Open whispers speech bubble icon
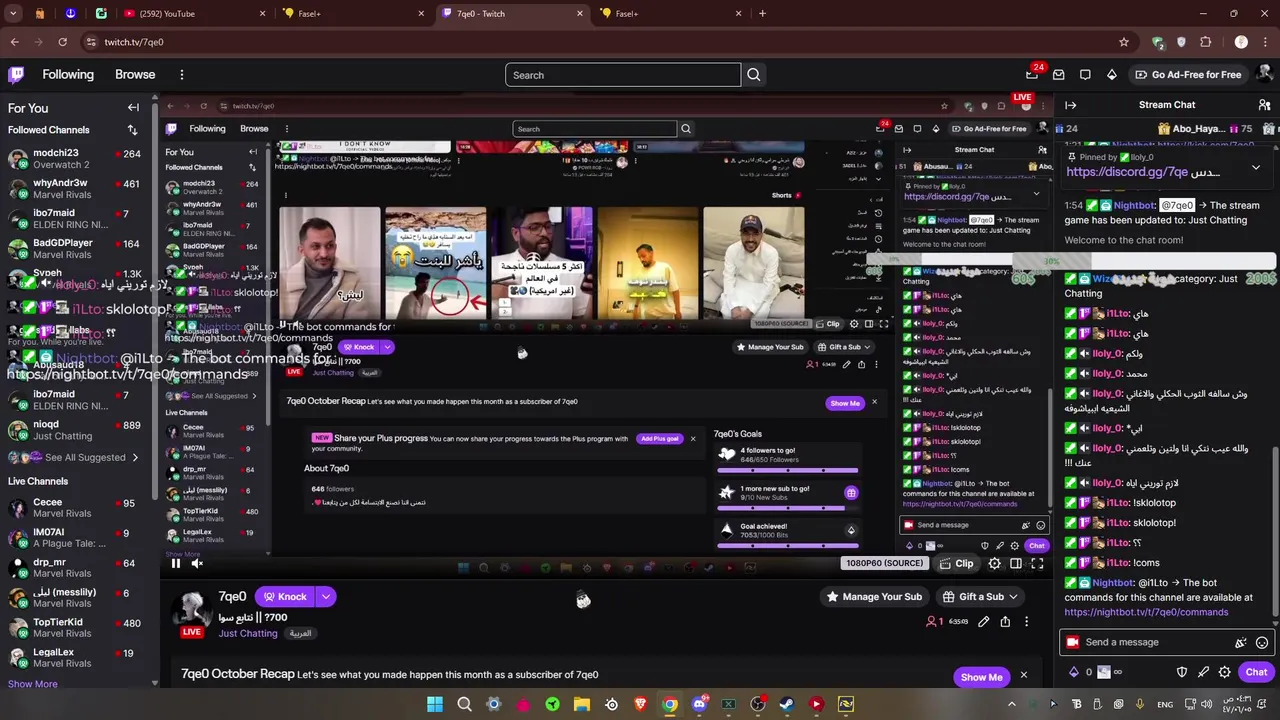This screenshot has height=720, width=1280. coord(1085,75)
